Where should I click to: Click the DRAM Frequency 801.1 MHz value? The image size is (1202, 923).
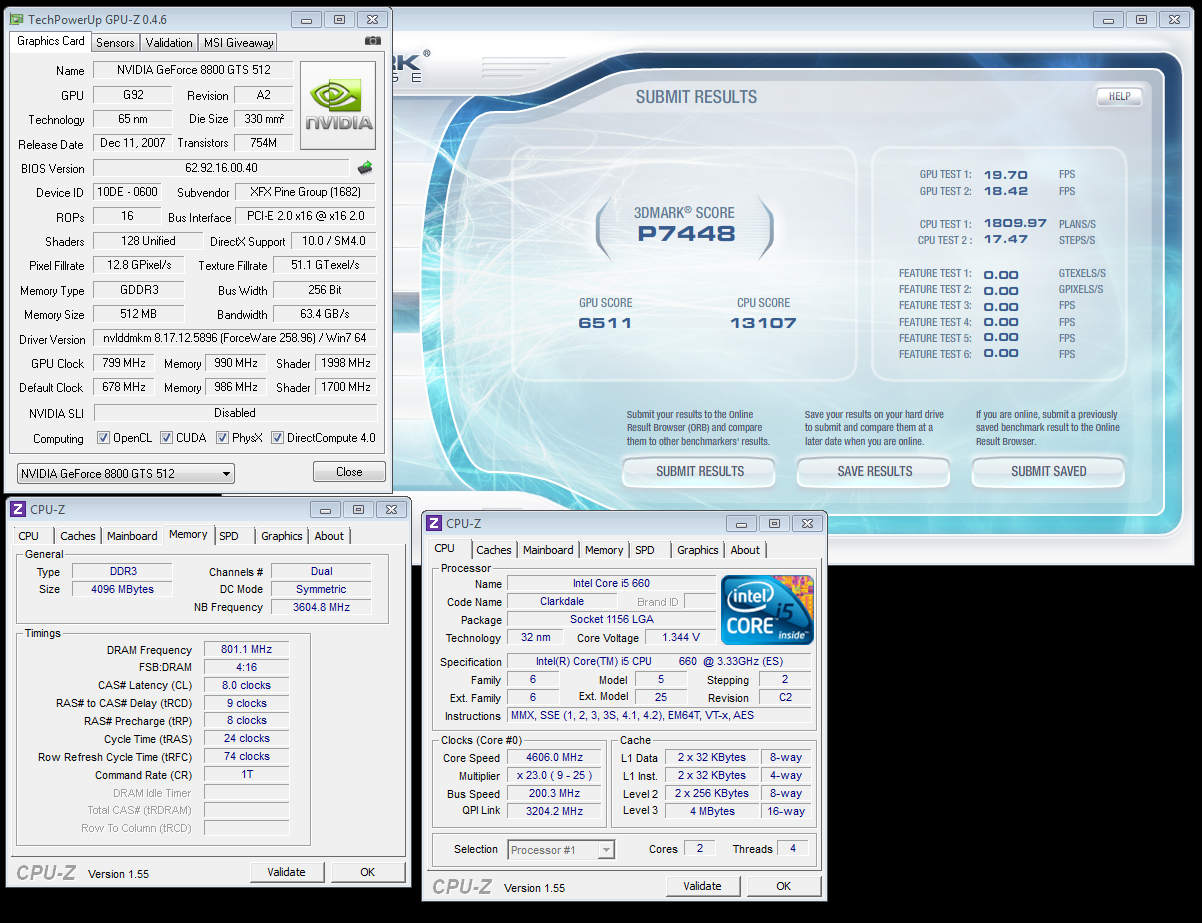coord(246,650)
